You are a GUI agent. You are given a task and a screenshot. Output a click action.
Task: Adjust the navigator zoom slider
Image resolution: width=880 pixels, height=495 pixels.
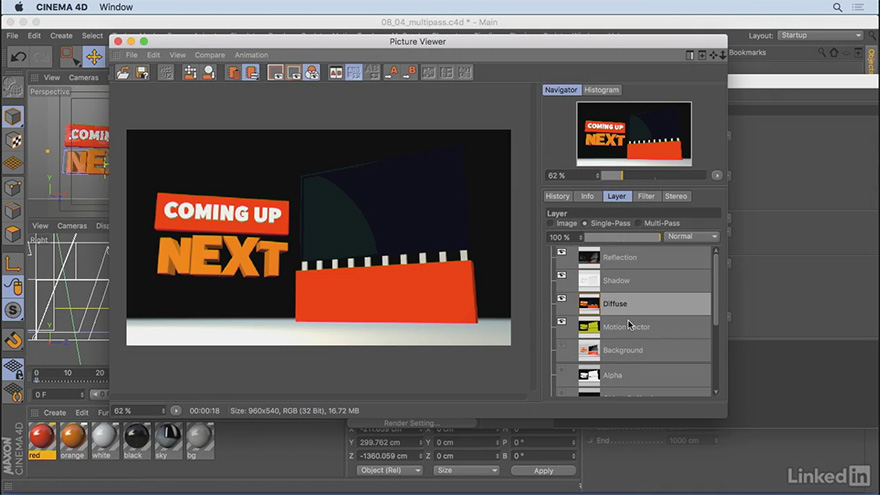pyautogui.click(x=653, y=176)
